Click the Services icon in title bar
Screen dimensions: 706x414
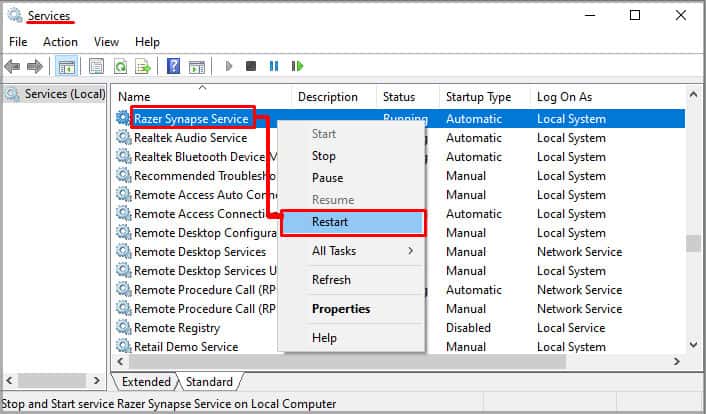click(x=15, y=15)
